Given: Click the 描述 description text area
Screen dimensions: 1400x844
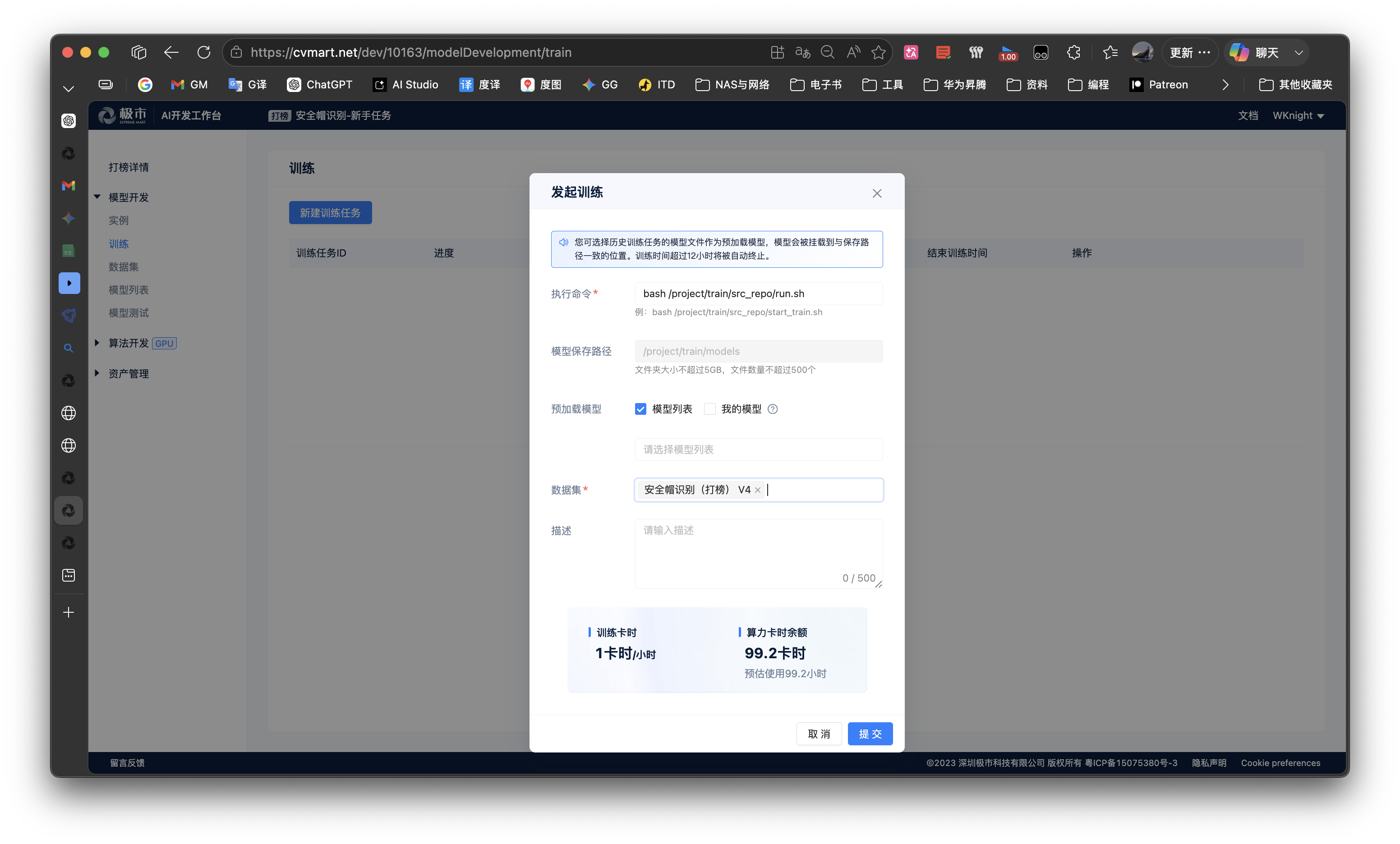Looking at the screenshot, I should 758,551.
